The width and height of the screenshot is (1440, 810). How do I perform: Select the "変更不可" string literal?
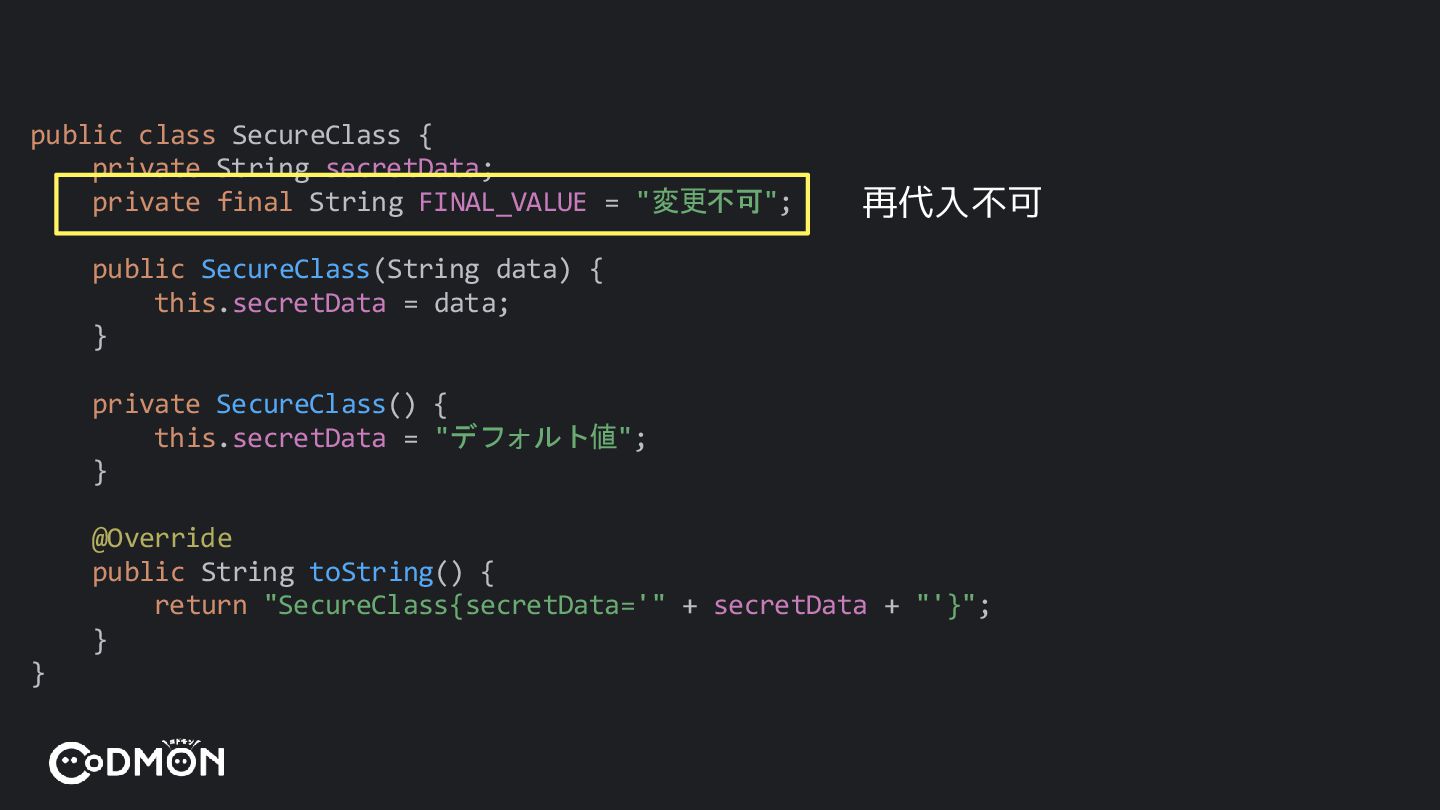pyautogui.click(x=706, y=203)
